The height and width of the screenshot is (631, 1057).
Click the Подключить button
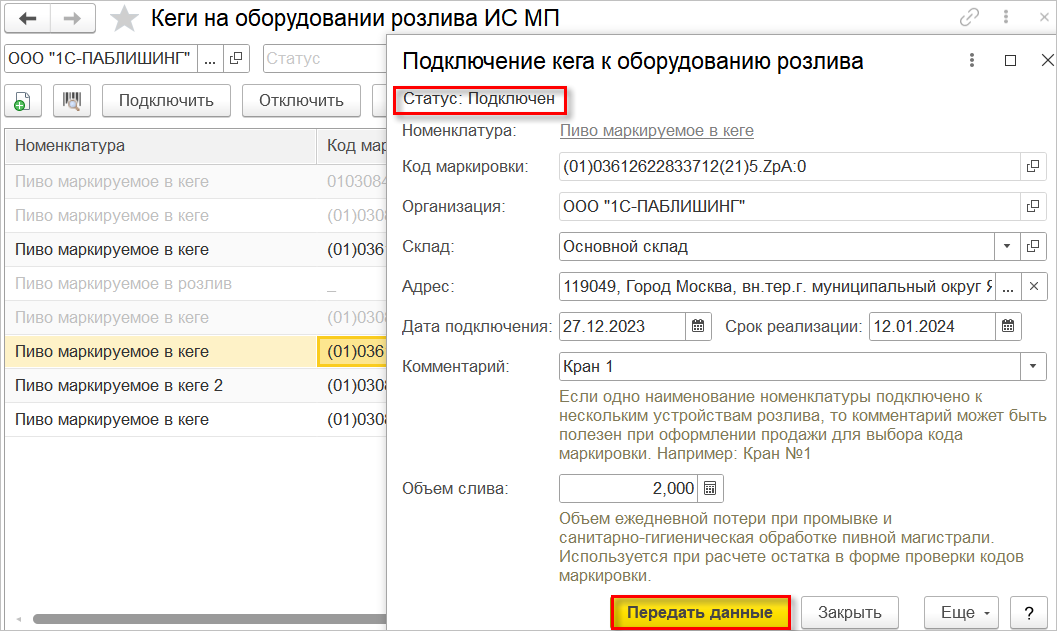click(166, 100)
